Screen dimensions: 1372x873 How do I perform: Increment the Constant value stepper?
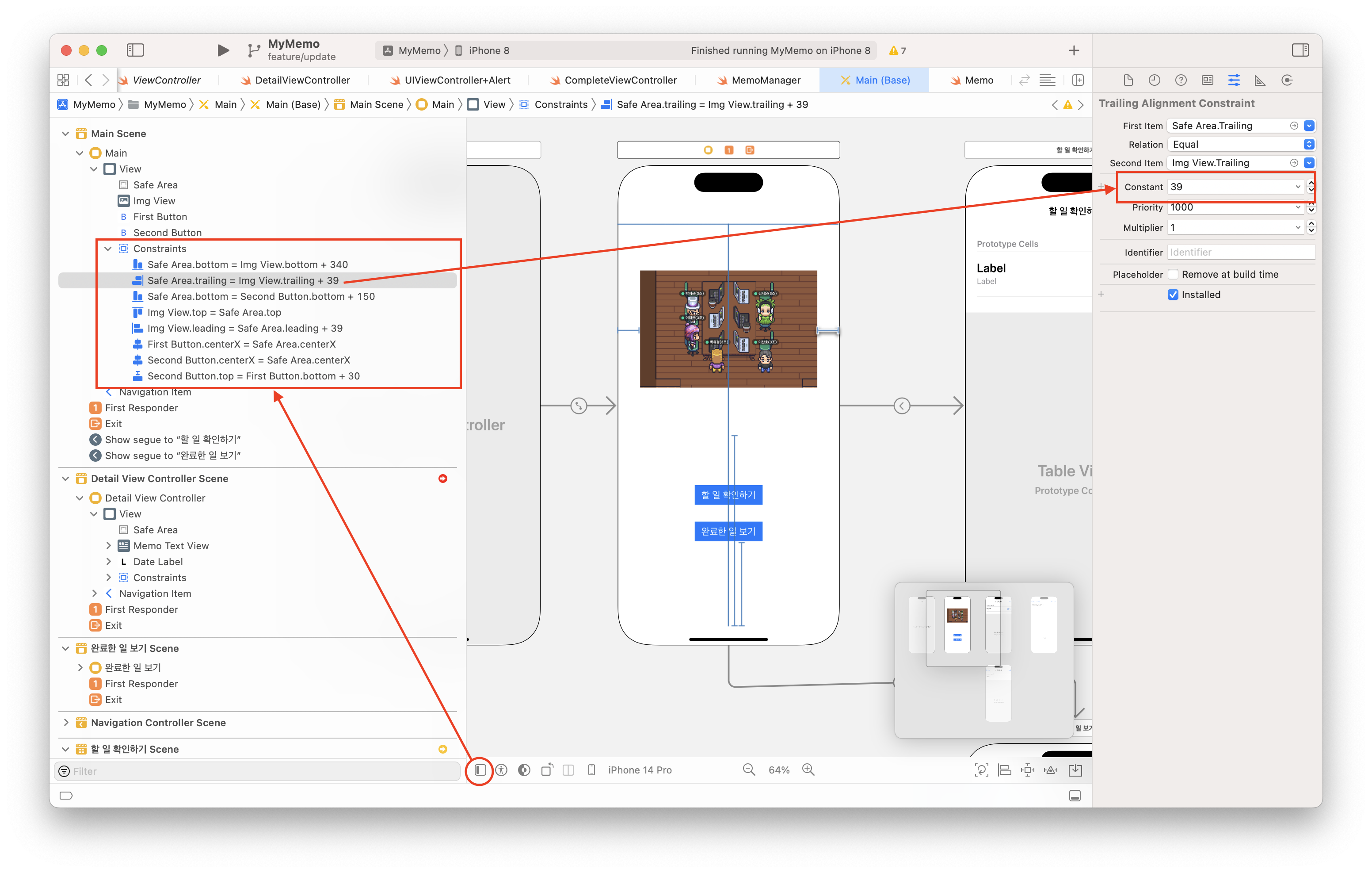tap(1311, 183)
